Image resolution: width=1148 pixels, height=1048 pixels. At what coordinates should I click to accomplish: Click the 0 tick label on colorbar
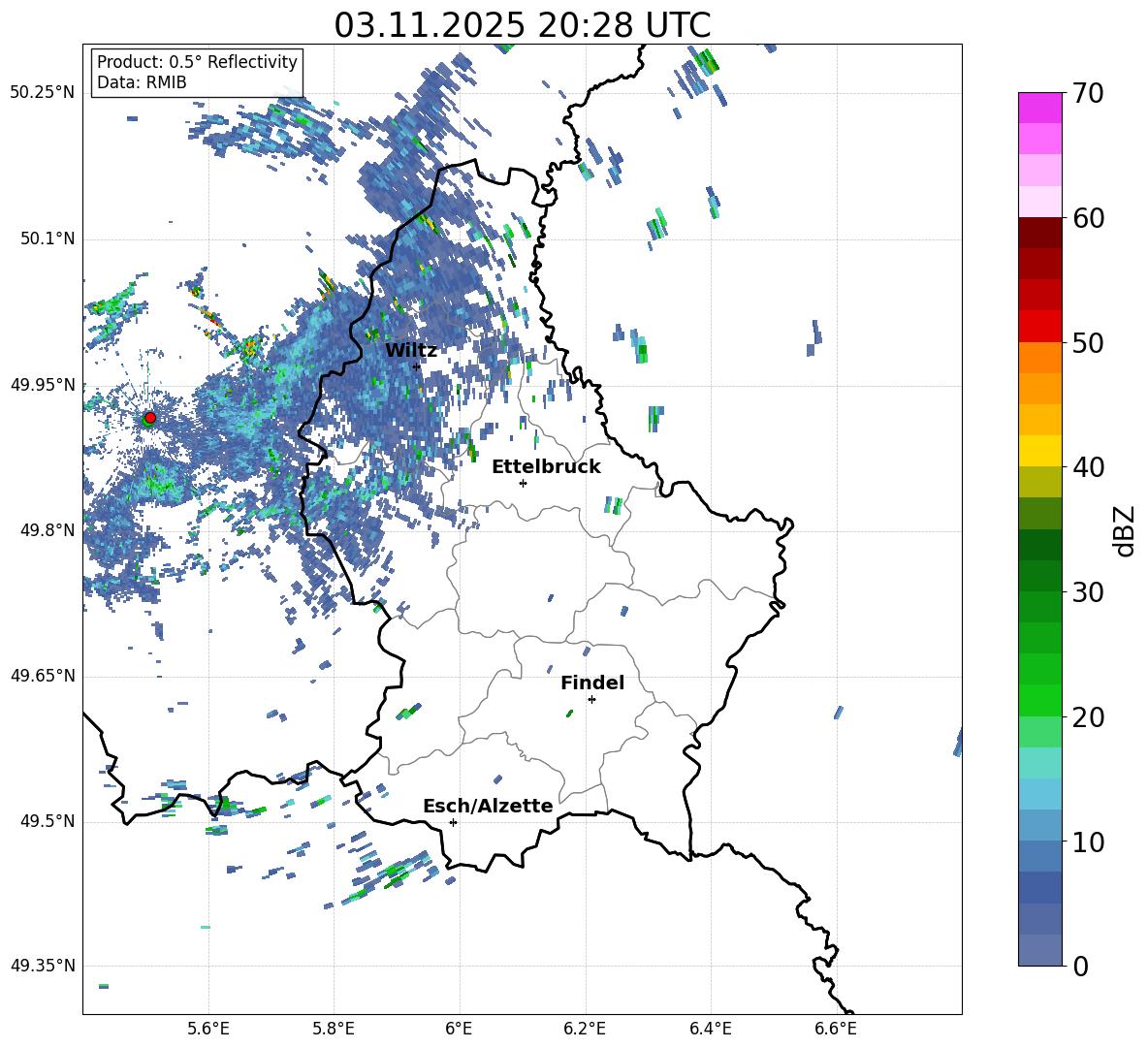1081,966
